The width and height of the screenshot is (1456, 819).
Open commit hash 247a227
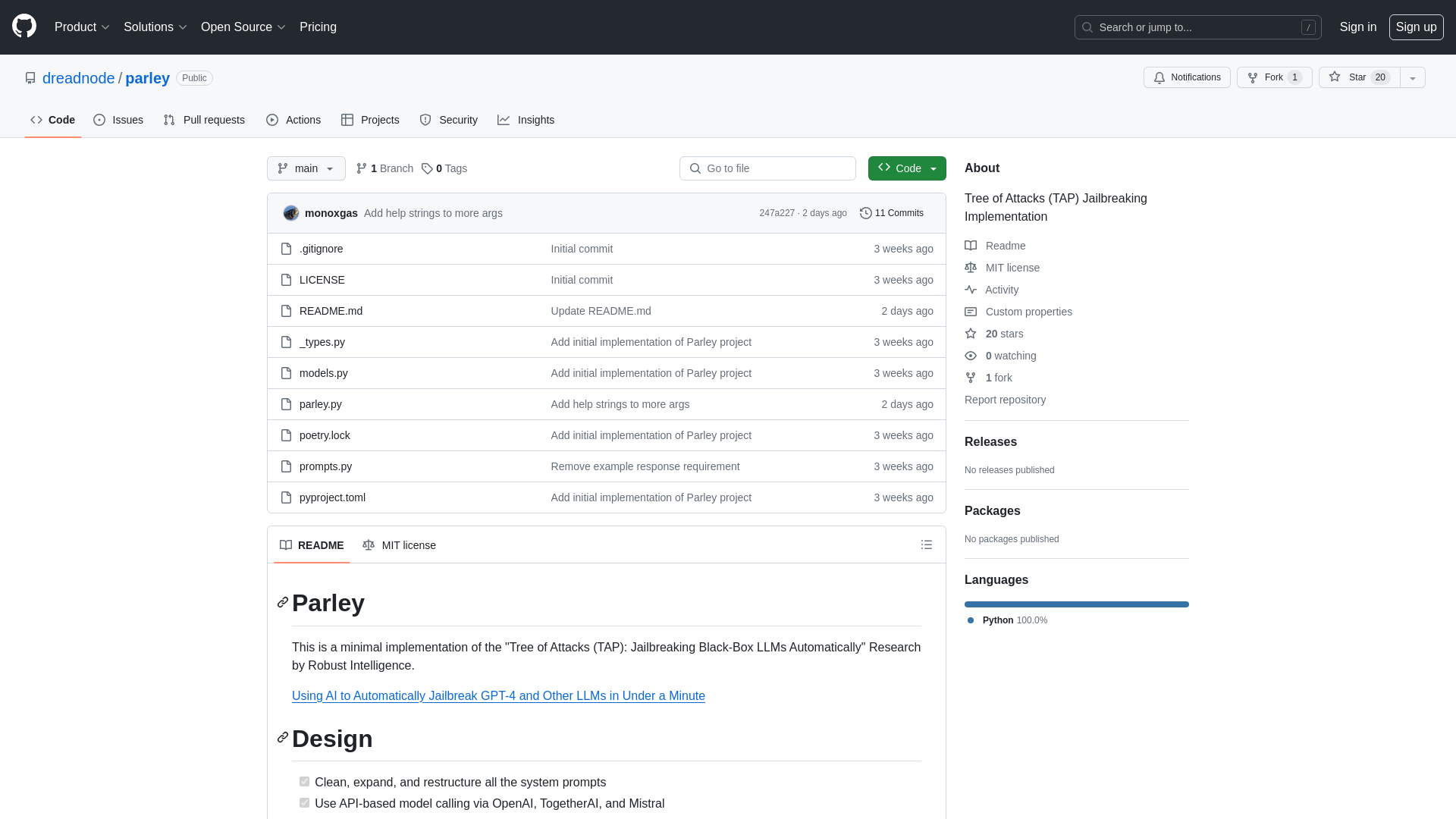(x=777, y=213)
